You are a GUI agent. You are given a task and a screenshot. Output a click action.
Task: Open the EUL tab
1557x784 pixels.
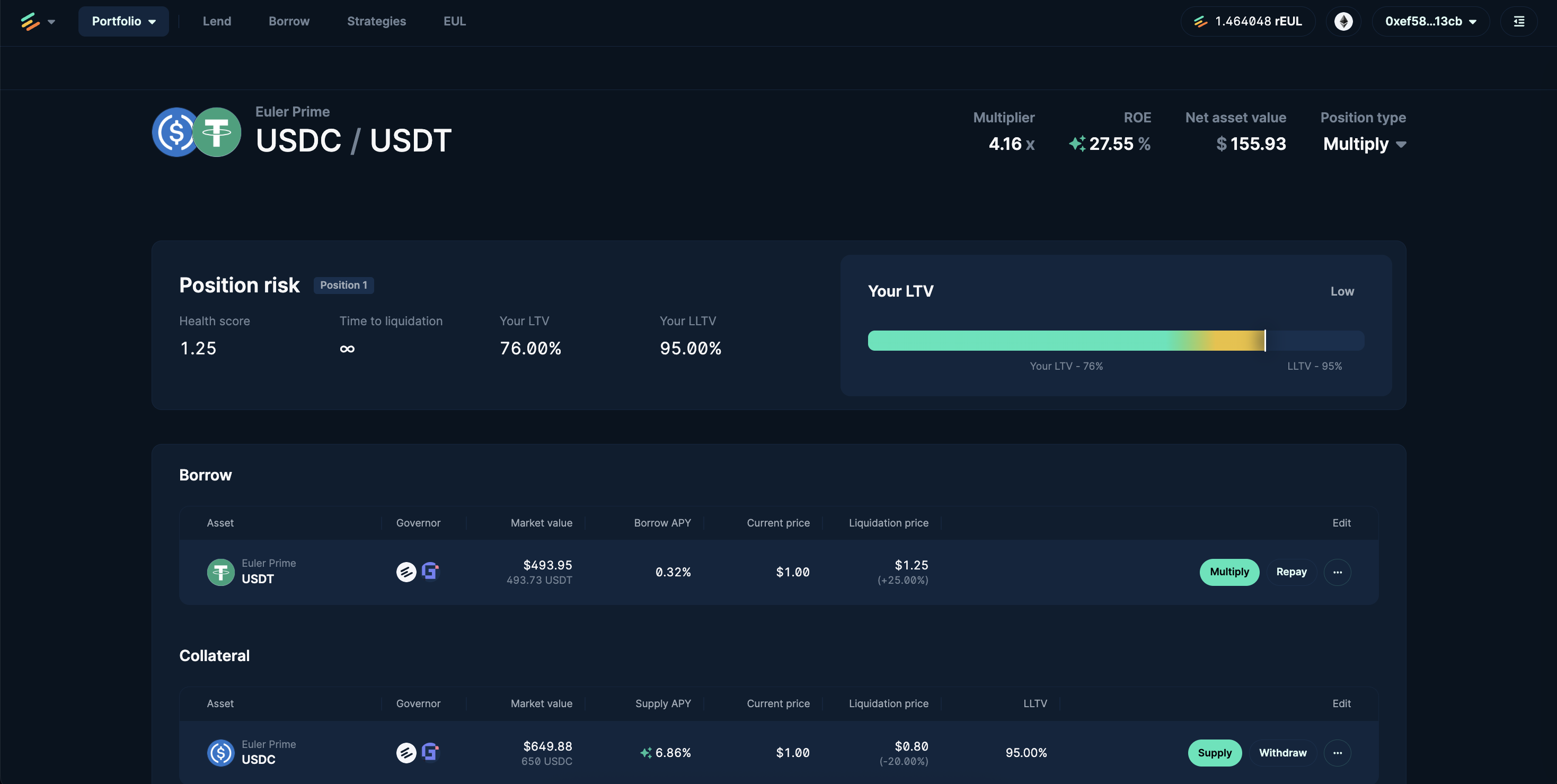click(x=455, y=21)
